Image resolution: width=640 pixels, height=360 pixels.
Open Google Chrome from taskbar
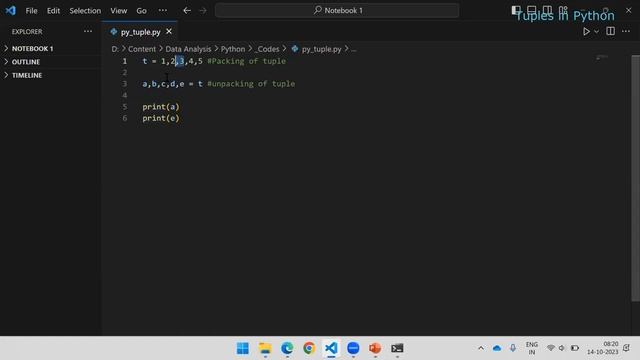tap(309, 348)
